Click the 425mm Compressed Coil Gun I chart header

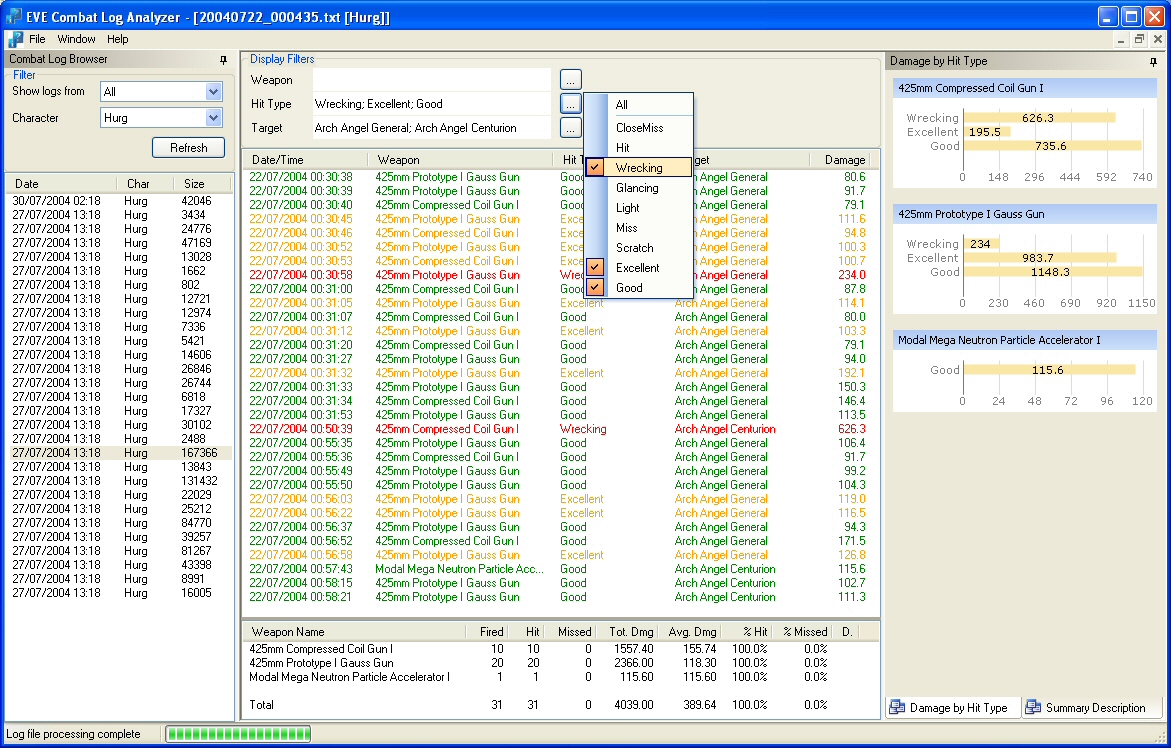1025,88
